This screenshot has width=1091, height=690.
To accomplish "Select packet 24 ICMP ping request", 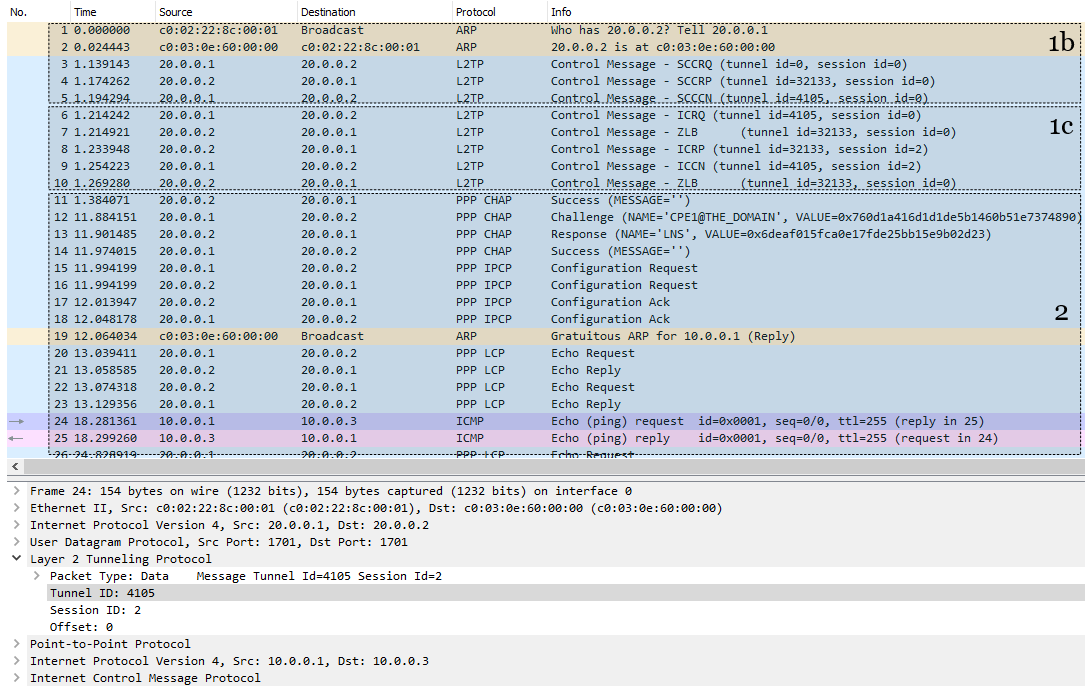I will (546, 421).
